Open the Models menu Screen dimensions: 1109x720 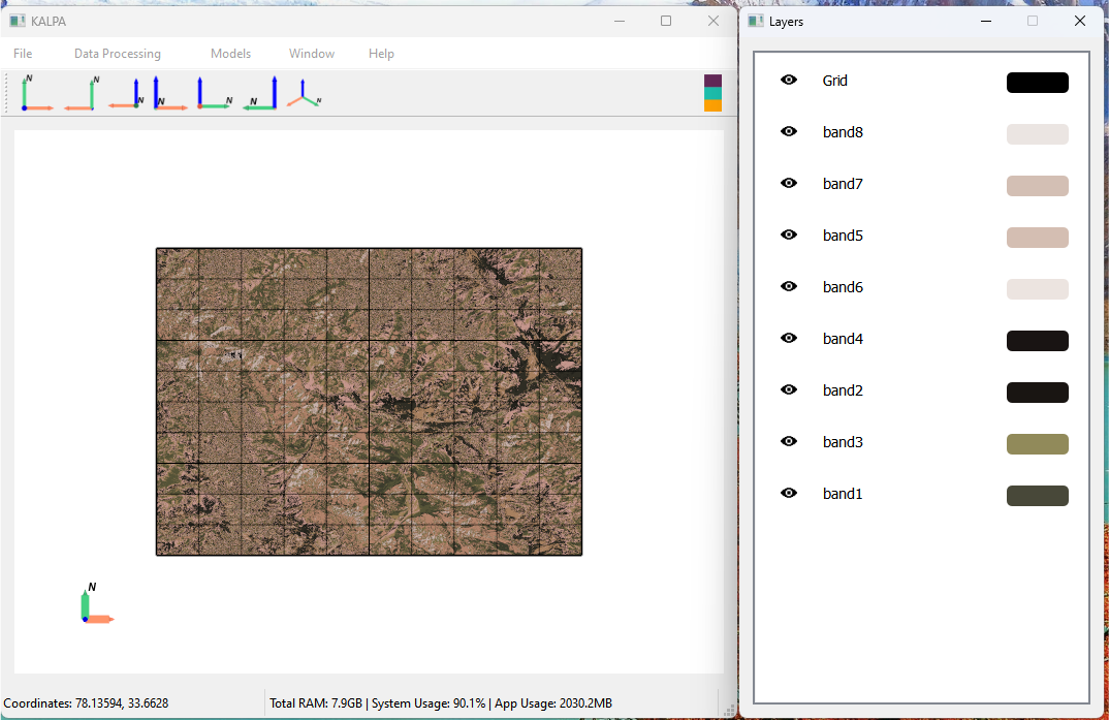coord(231,54)
